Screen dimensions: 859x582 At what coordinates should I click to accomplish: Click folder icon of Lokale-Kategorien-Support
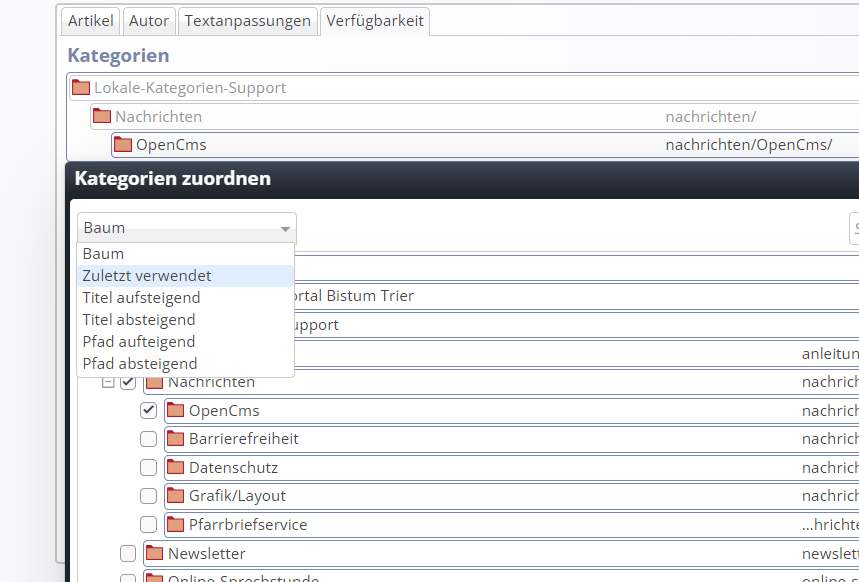click(x=81, y=88)
